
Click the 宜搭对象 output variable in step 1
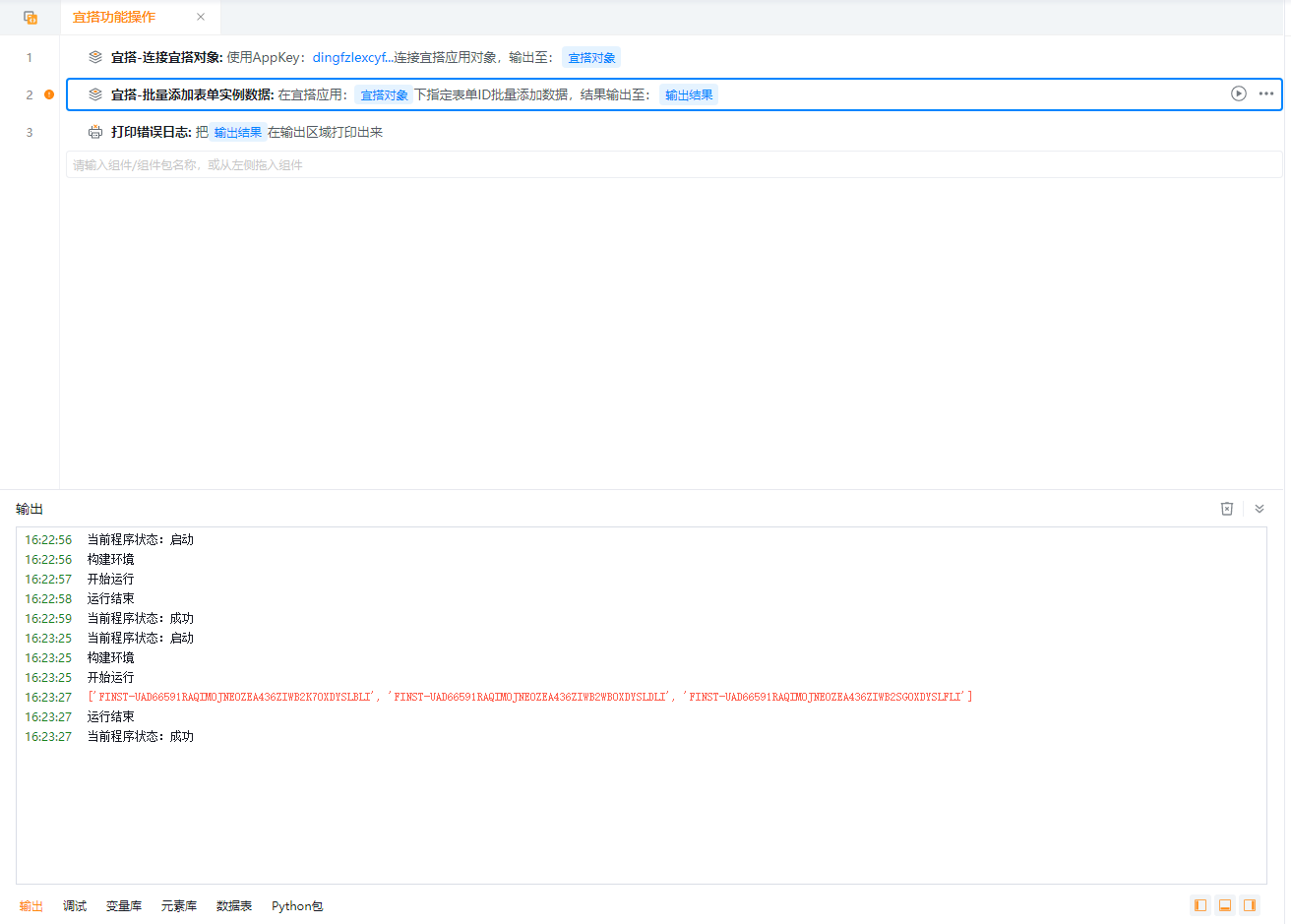point(591,58)
